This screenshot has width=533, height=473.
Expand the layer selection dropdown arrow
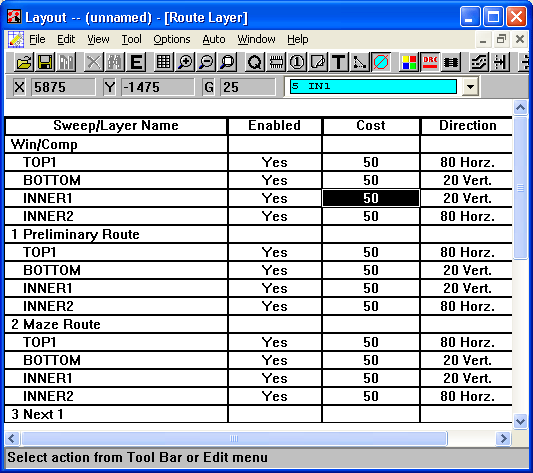pyautogui.click(x=470, y=87)
